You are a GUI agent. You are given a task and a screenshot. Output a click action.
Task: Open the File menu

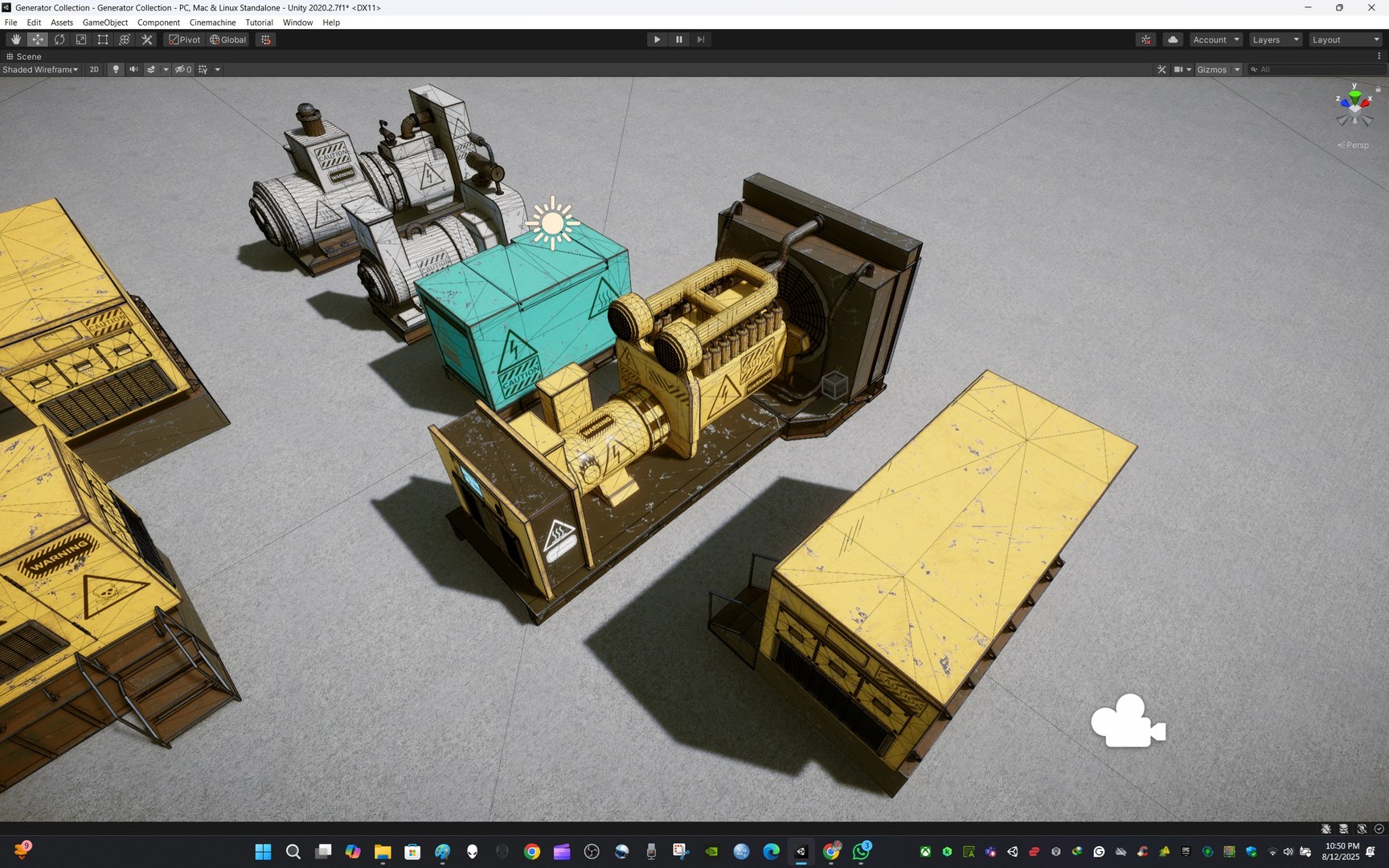click(x=10, y=23)
